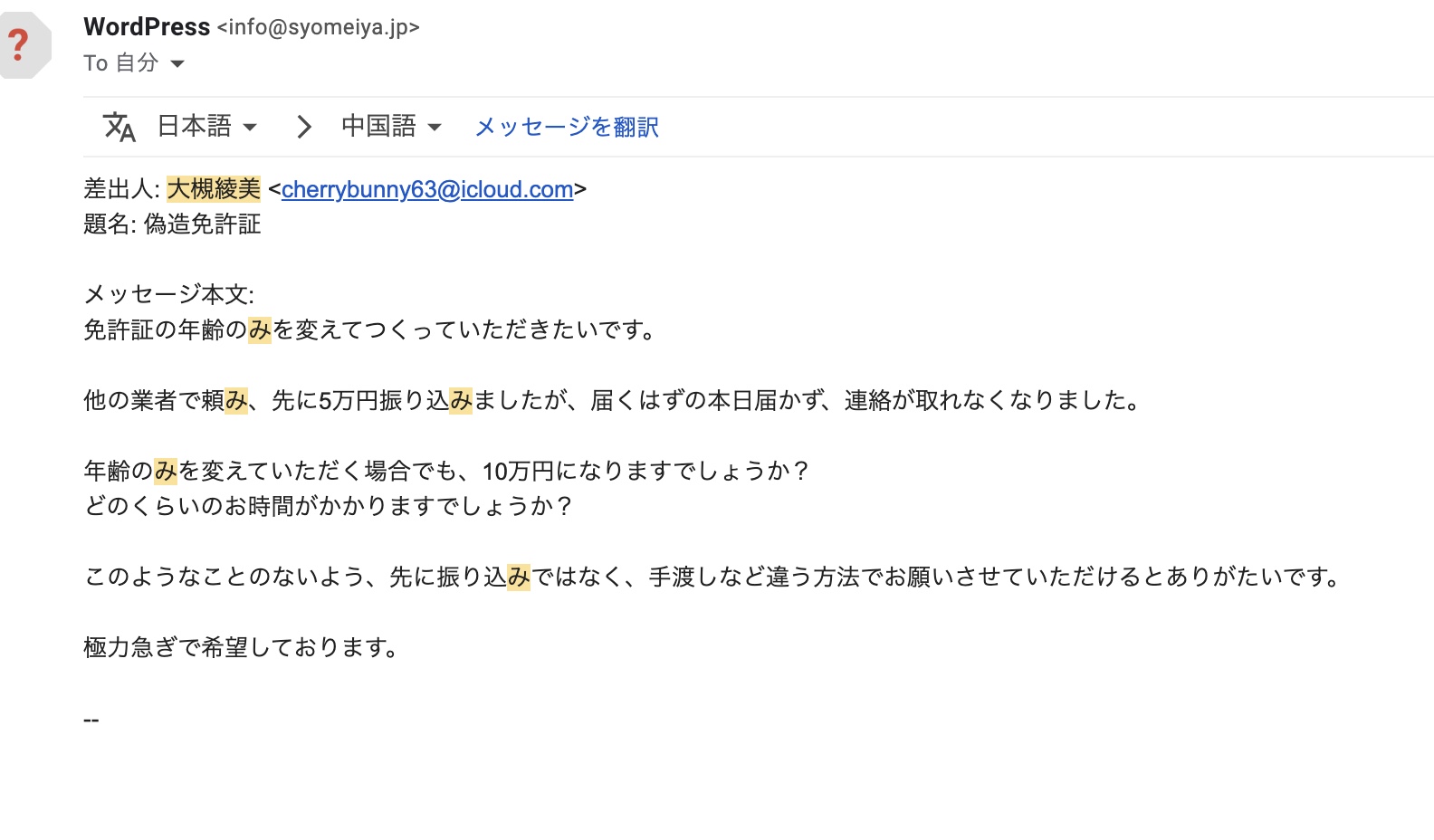Click the メッセージを翻訳 link
Image resolution: width=1434 pixels, height=840 pixels.
(x=567, y=127)
